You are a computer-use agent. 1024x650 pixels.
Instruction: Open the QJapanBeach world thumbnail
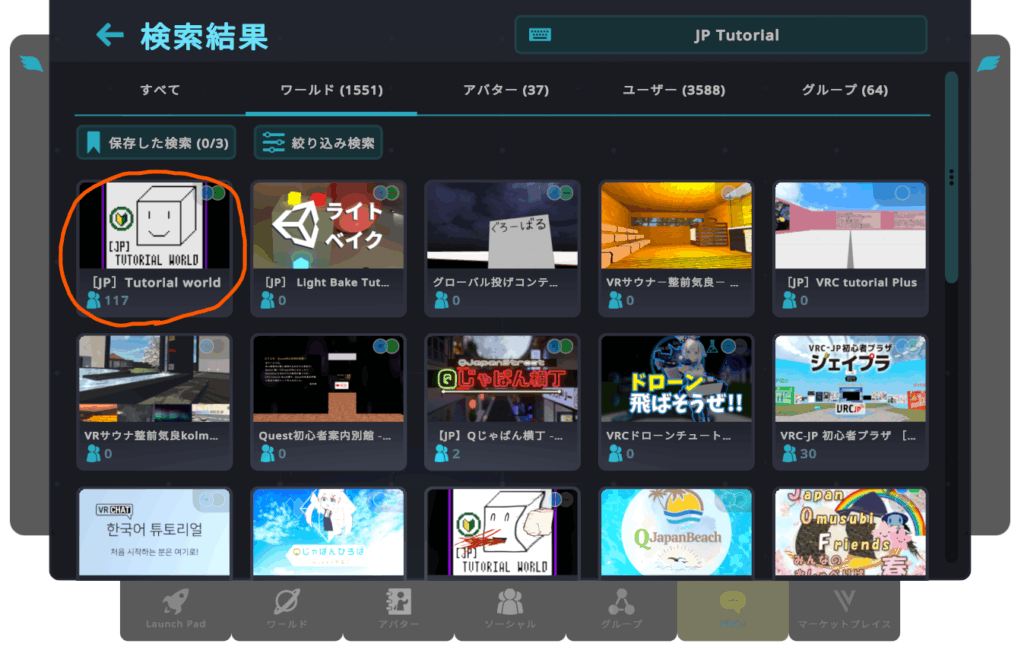(676, 532)
